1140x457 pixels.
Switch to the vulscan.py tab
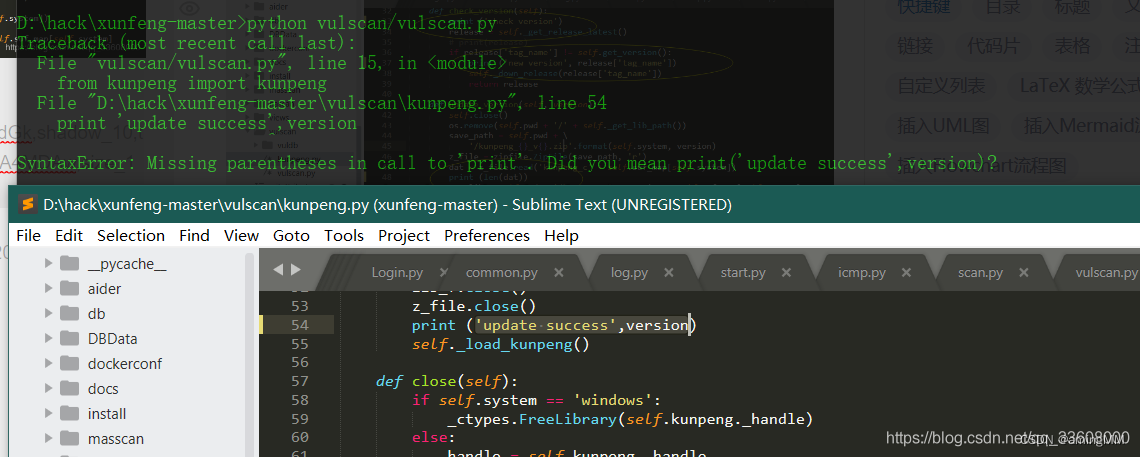coord(1107,273)
